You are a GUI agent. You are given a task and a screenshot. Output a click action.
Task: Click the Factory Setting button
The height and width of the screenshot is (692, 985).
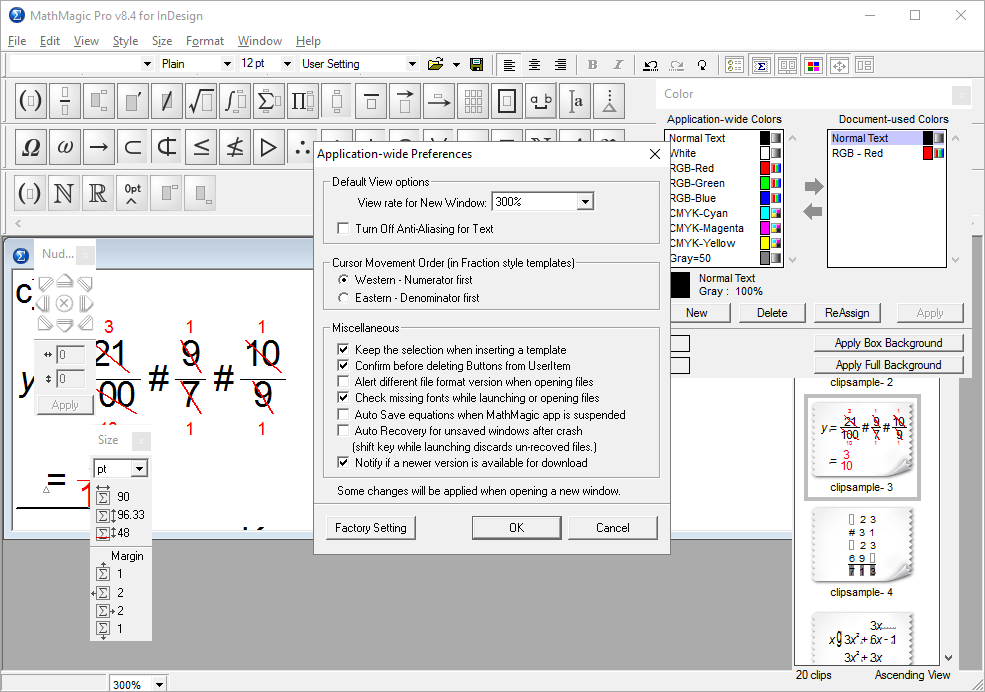[x=371, y=528]
